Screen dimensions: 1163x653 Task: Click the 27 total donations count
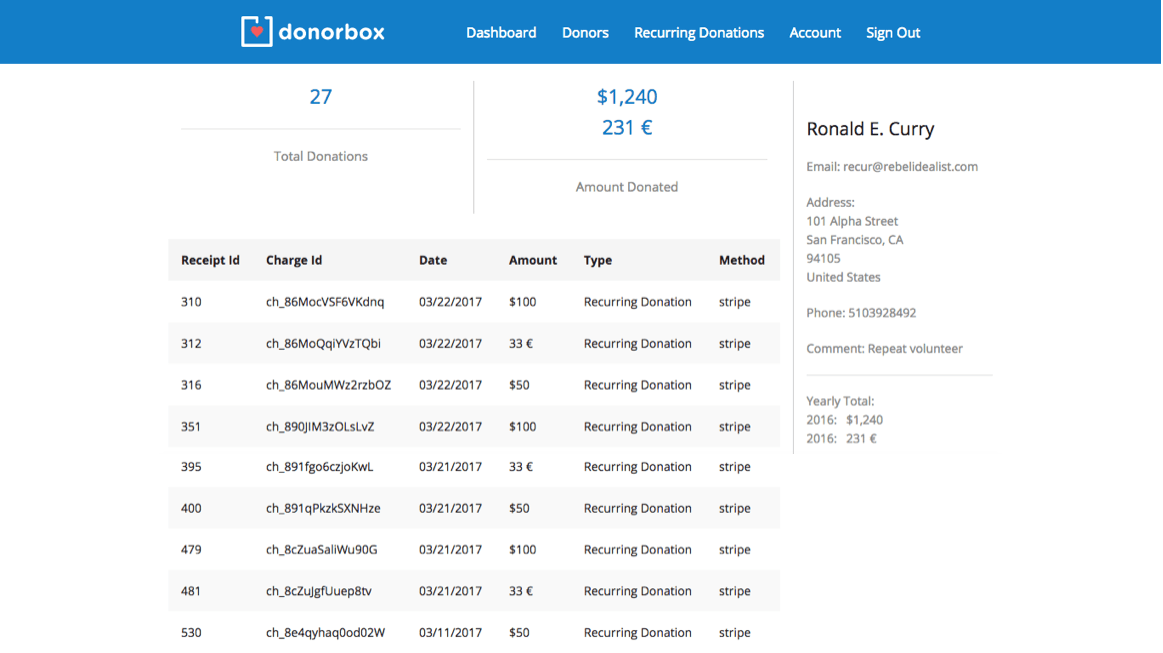(320, 97)
